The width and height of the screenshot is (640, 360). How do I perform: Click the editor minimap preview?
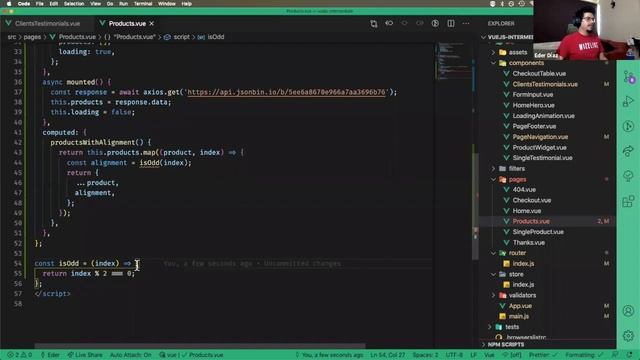coord(453,61)
